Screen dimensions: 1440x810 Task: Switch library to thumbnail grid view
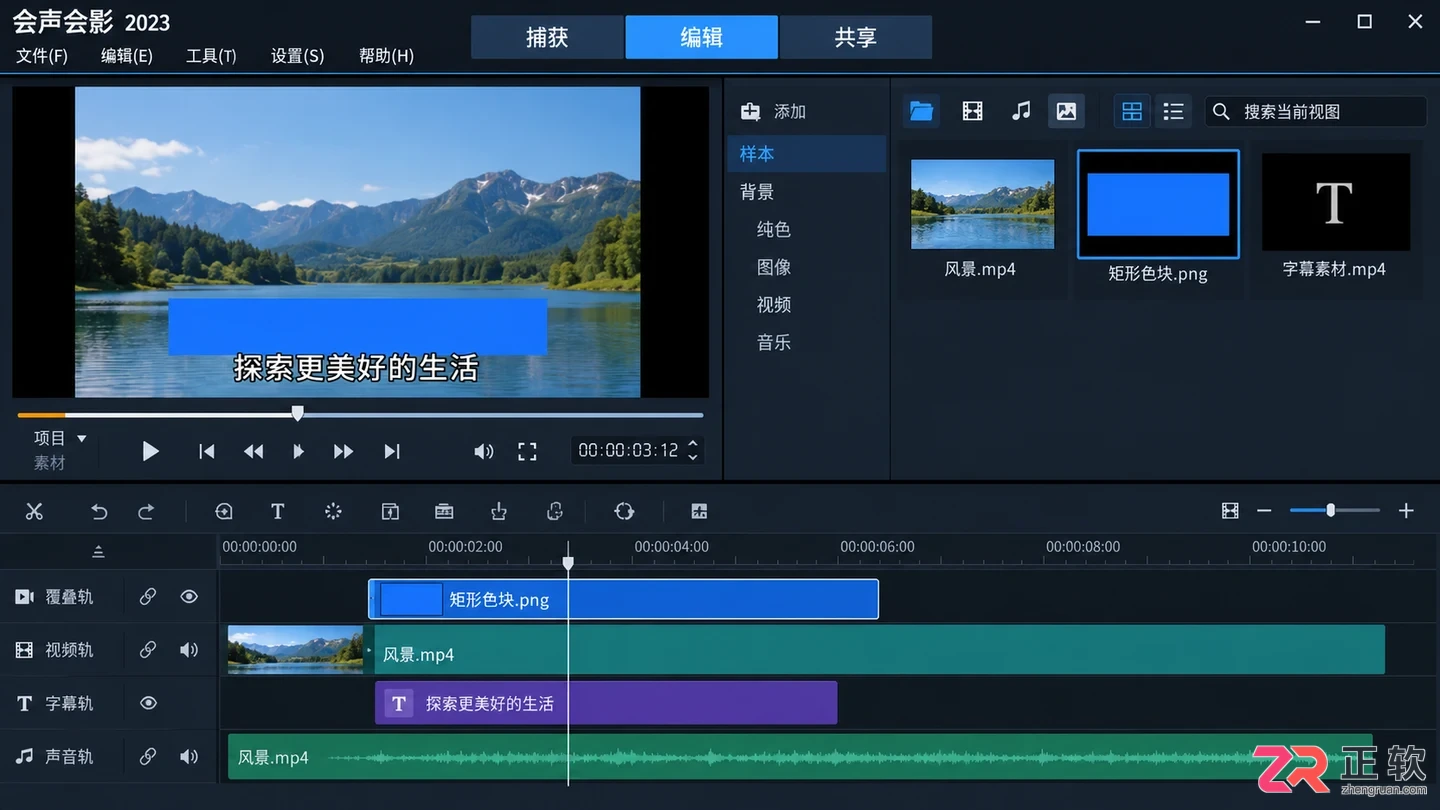pyautogui.click(x=1132, y=111)
